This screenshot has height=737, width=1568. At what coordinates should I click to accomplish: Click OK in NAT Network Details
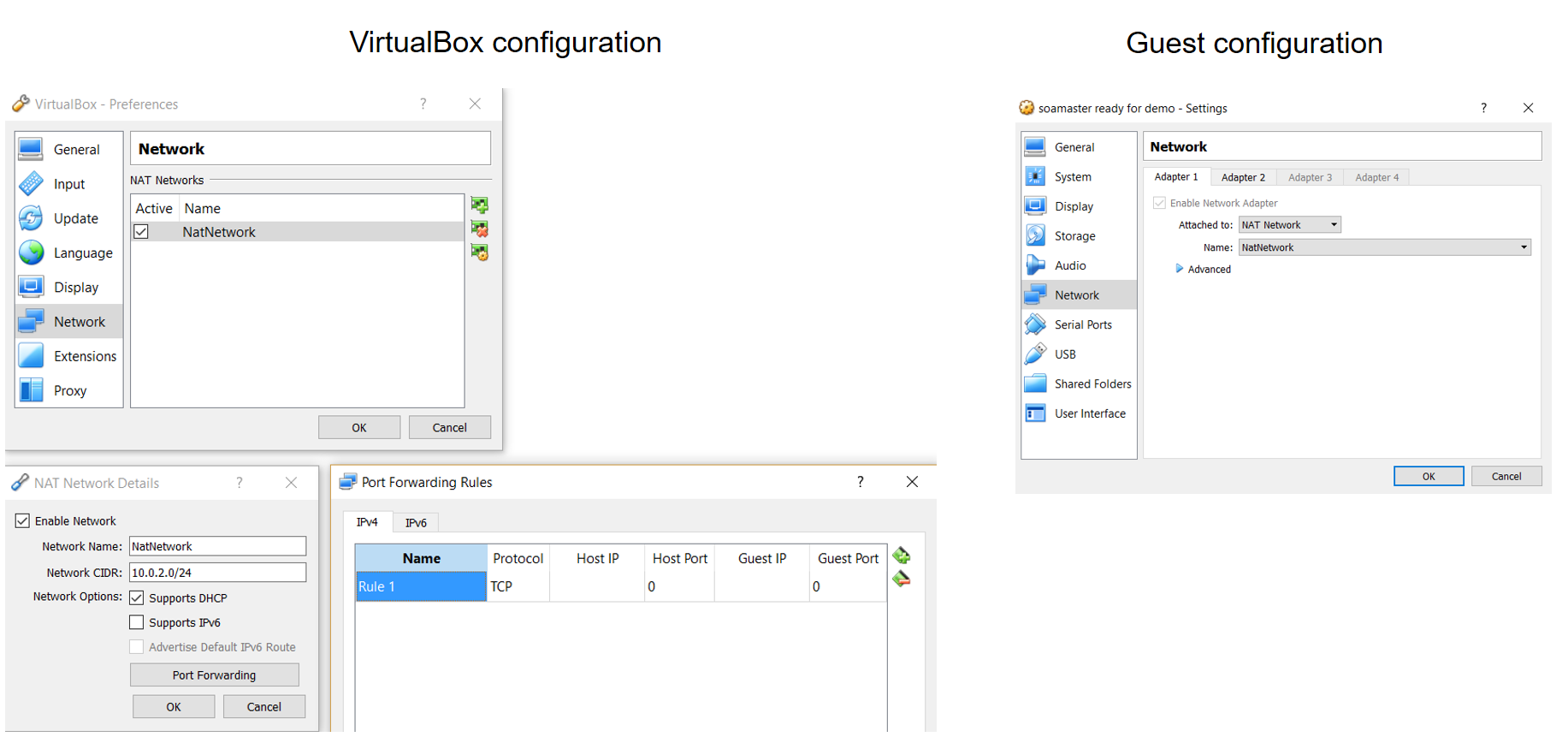click(174, 706)
